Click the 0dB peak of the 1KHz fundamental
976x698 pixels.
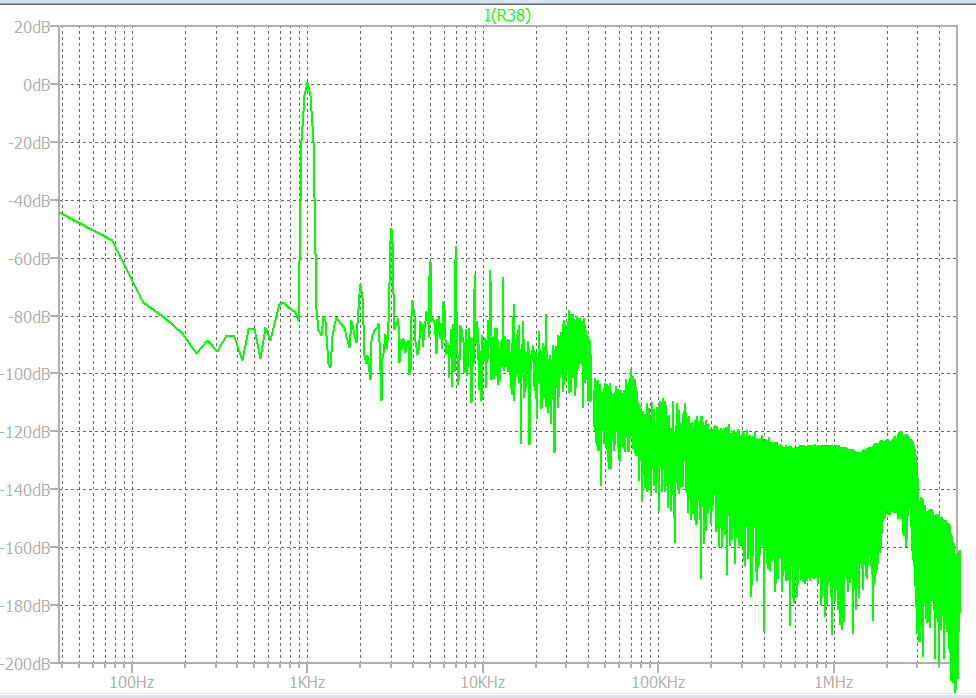[x=307, y=83]
